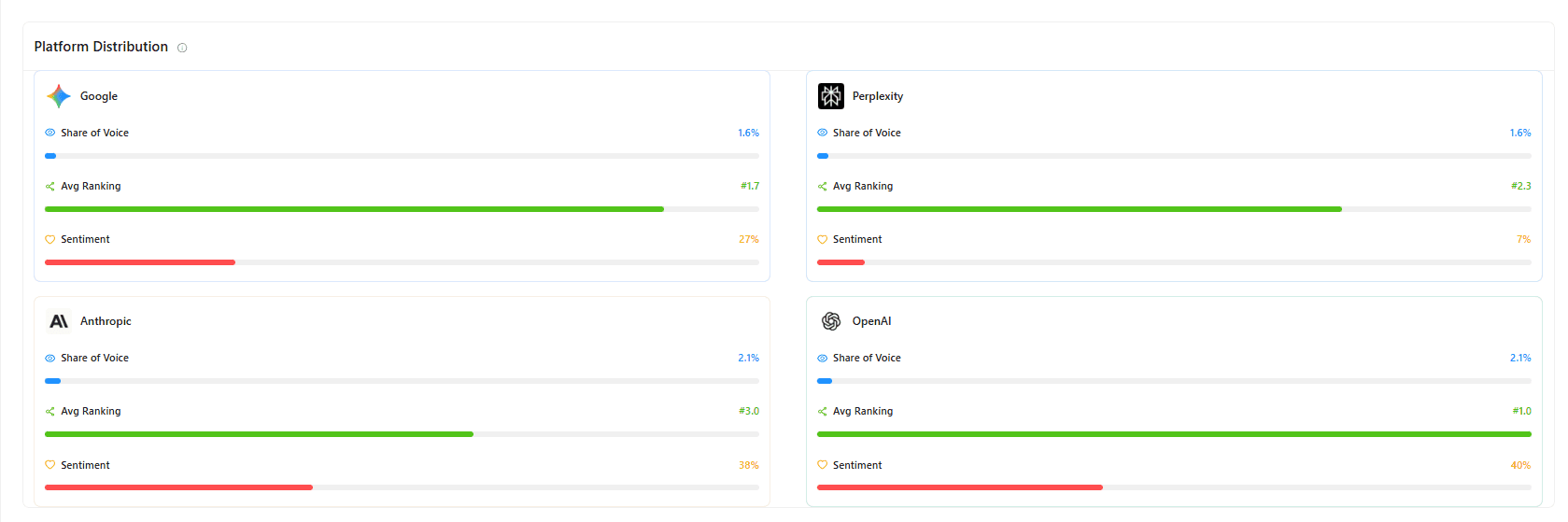Click the Share of Voice label under Google
This screenshot has width=1568, height=522.
pyautogui.click(x=94, y=133)
